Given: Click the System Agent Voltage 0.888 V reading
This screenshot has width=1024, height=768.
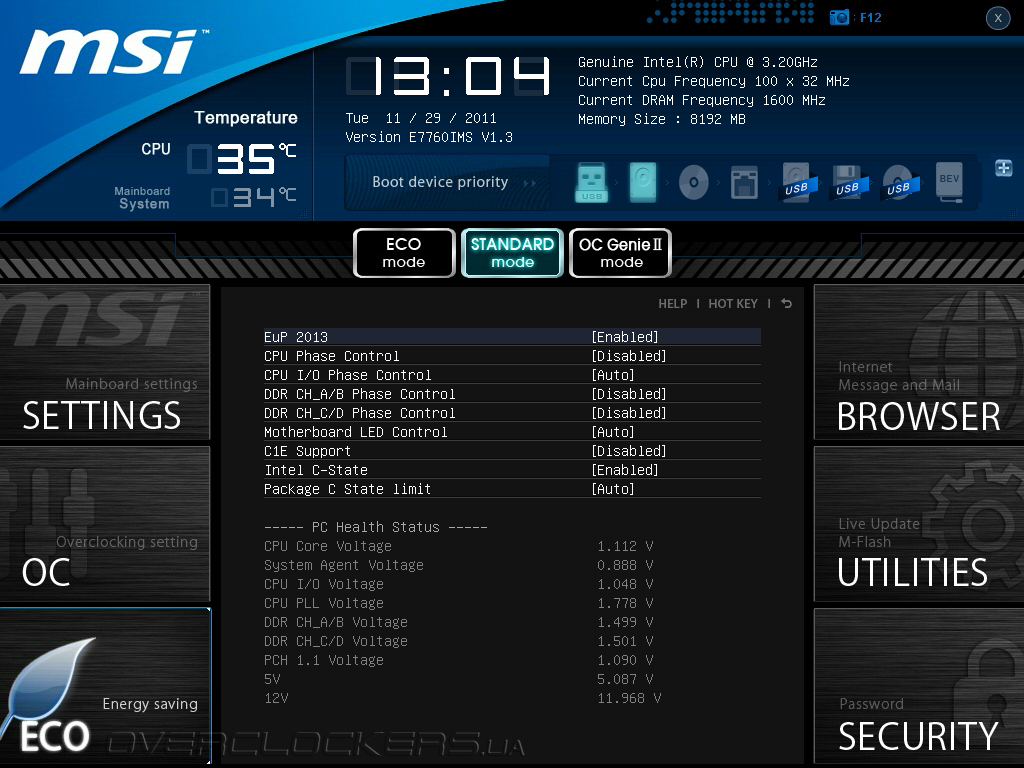Looking at the screenshot, I should [625, 565].
